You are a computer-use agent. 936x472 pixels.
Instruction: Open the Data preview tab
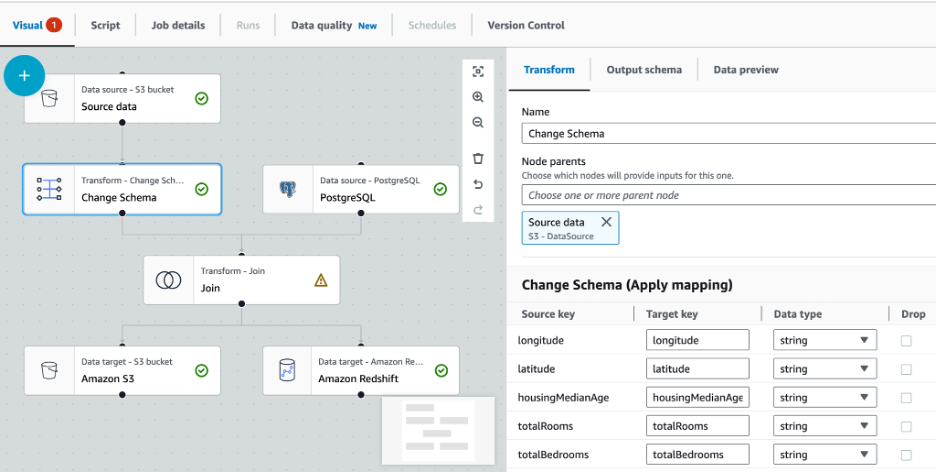[x=746, y=70]
